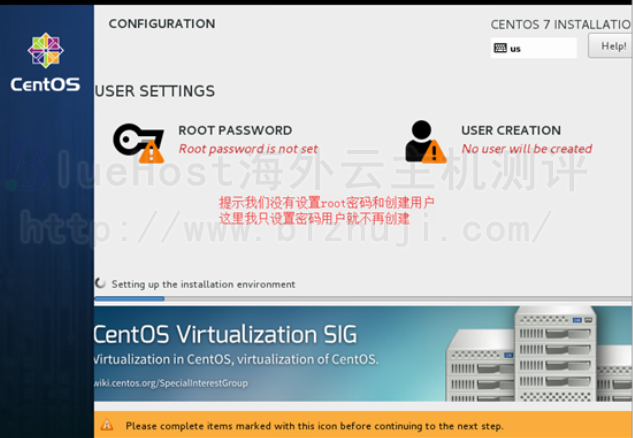Click the USER SETTINGS heading
Screen dimensions: 633x438
coord(155,91)
